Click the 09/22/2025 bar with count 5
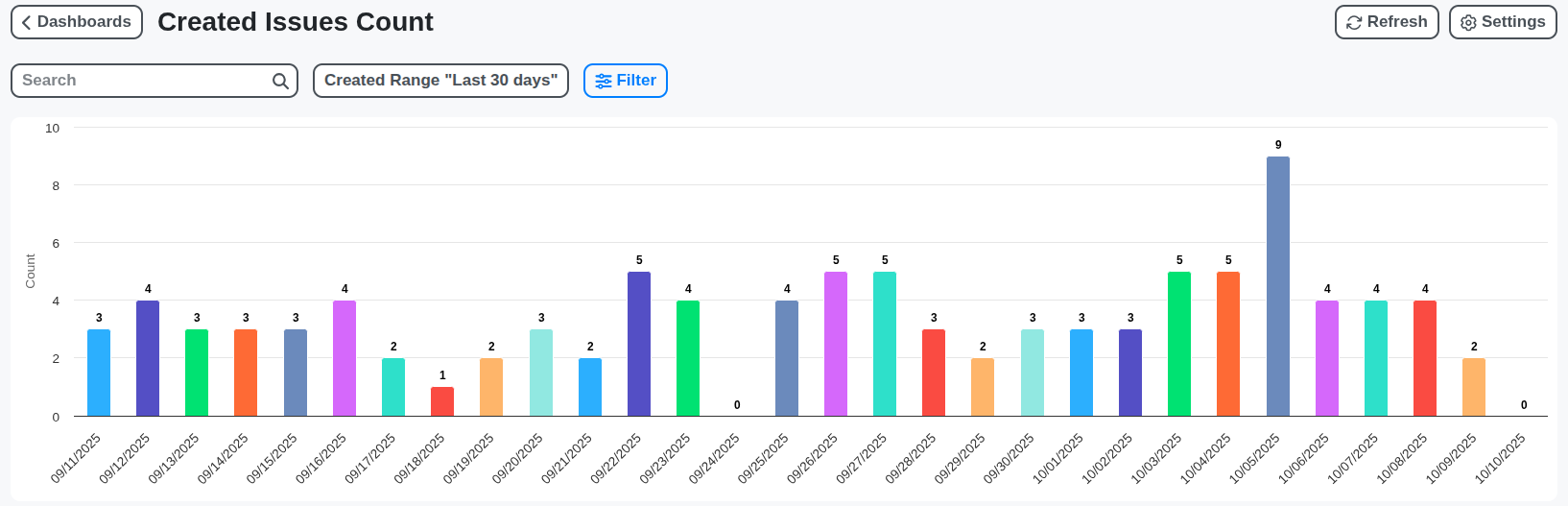This screenshot has height=506, width=1568. point(639,344)
